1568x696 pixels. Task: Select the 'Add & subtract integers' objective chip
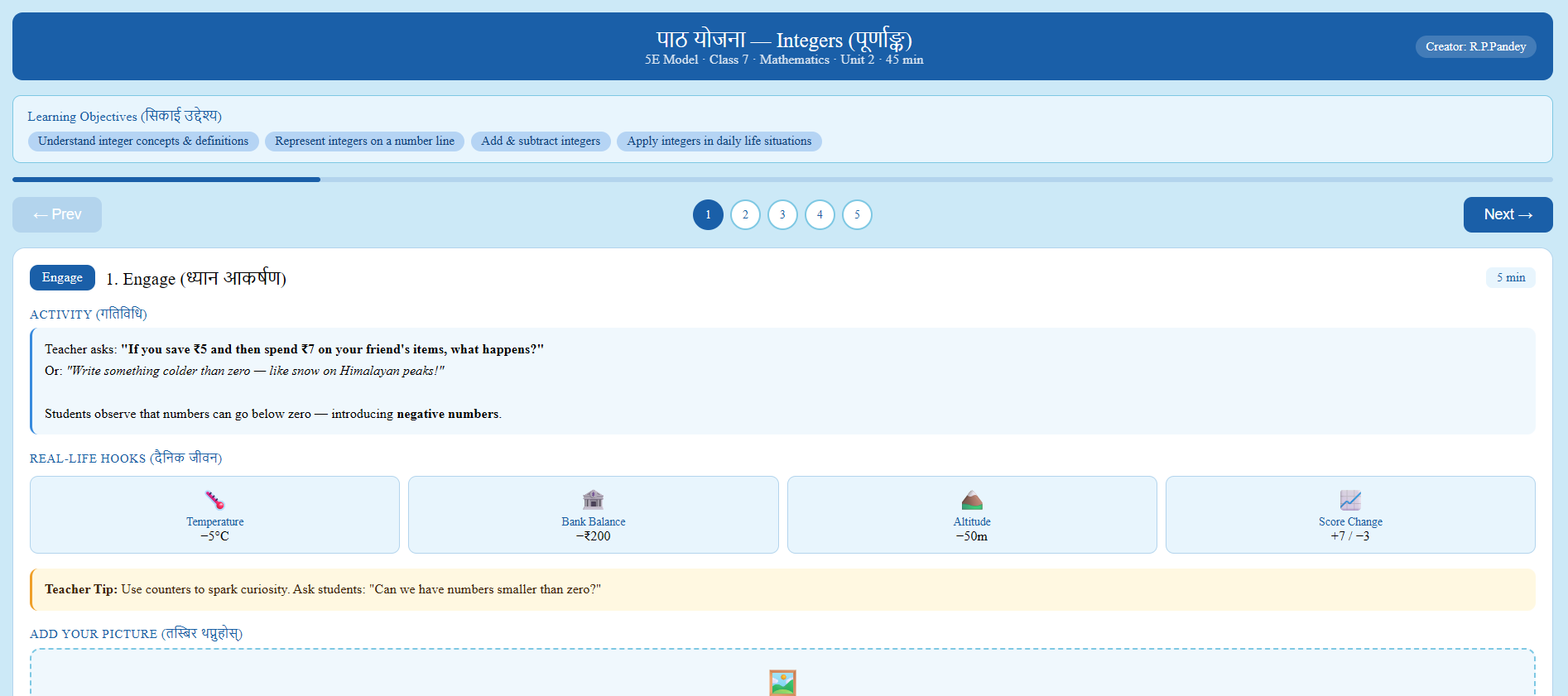click(541, 142)
